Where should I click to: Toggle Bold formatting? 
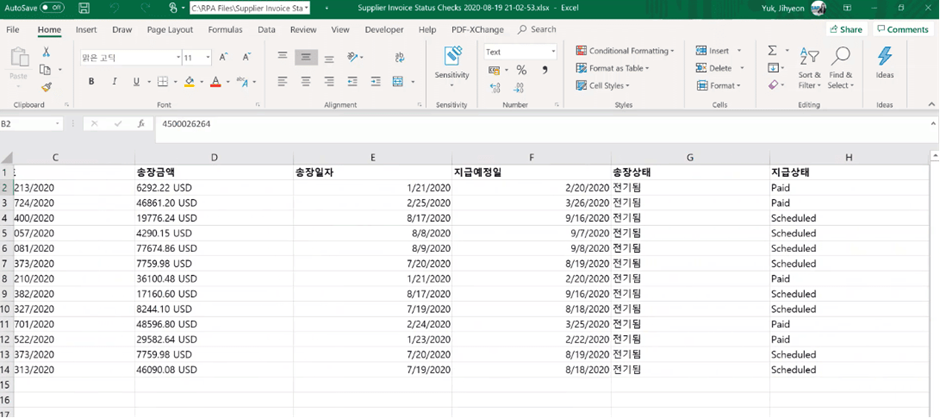tap(91, 81)
